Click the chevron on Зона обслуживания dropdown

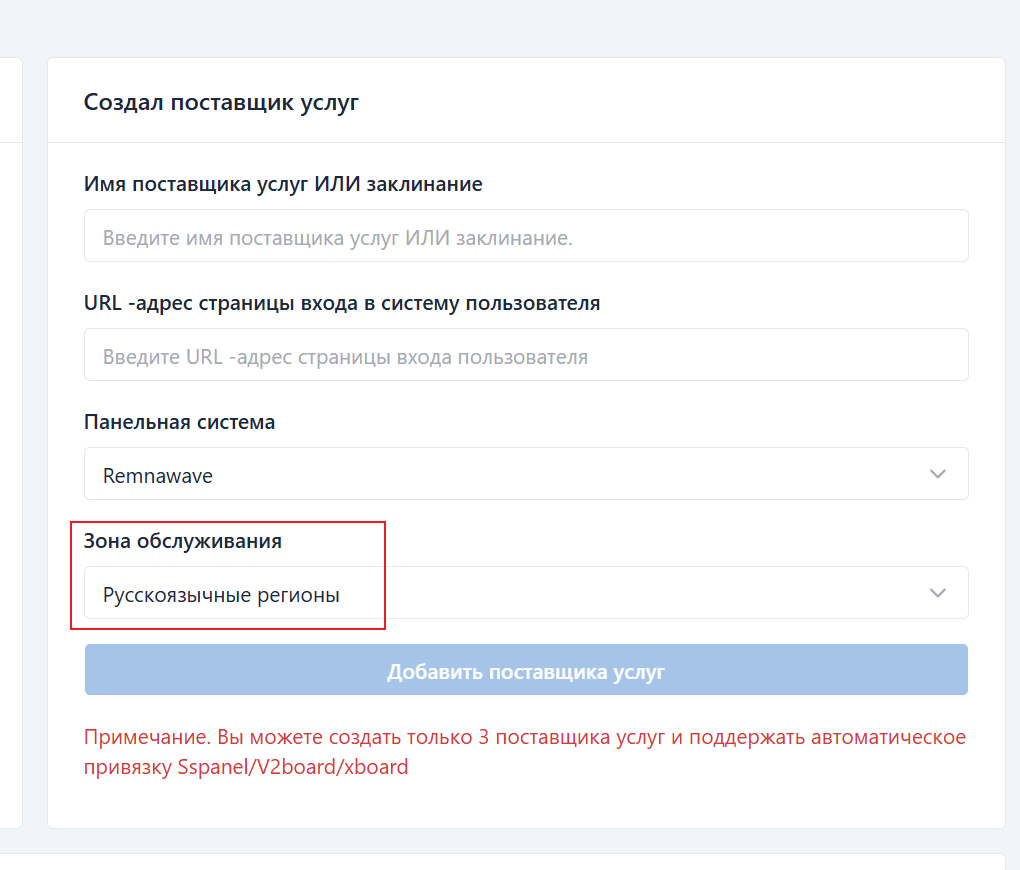938,592
